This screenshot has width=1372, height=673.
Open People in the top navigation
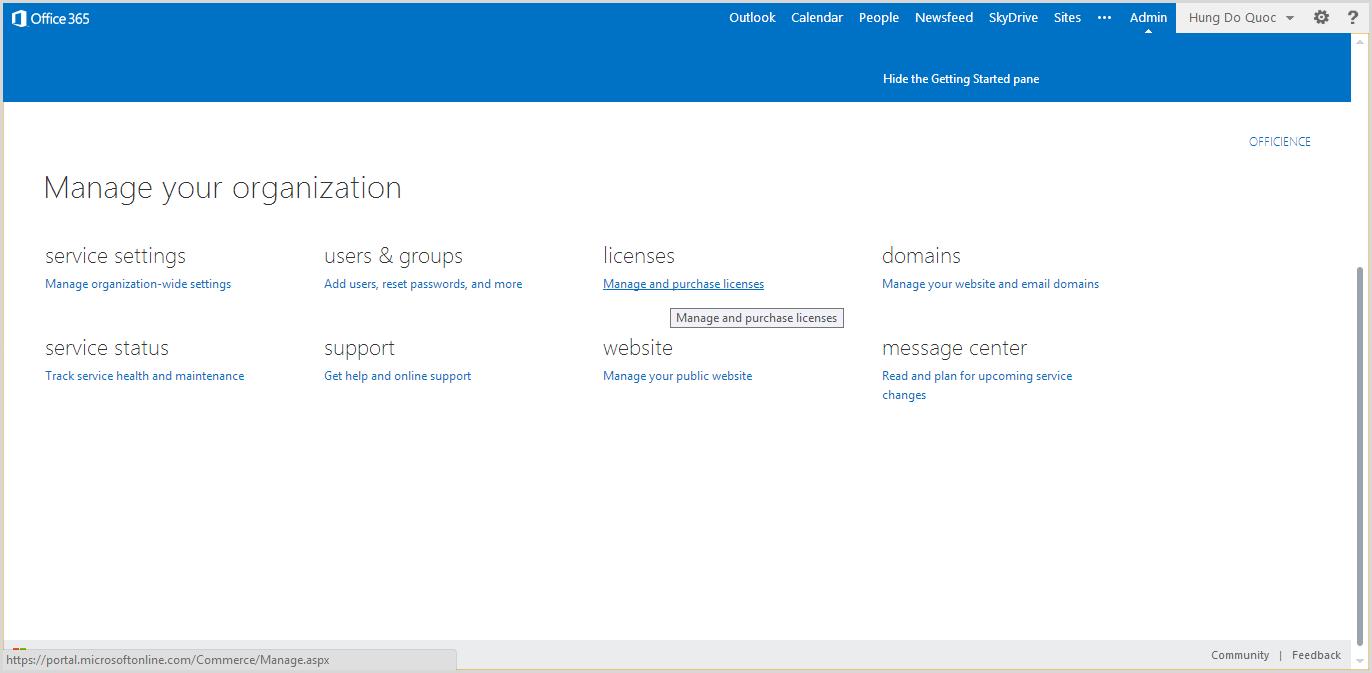click(x=879, y=17)
